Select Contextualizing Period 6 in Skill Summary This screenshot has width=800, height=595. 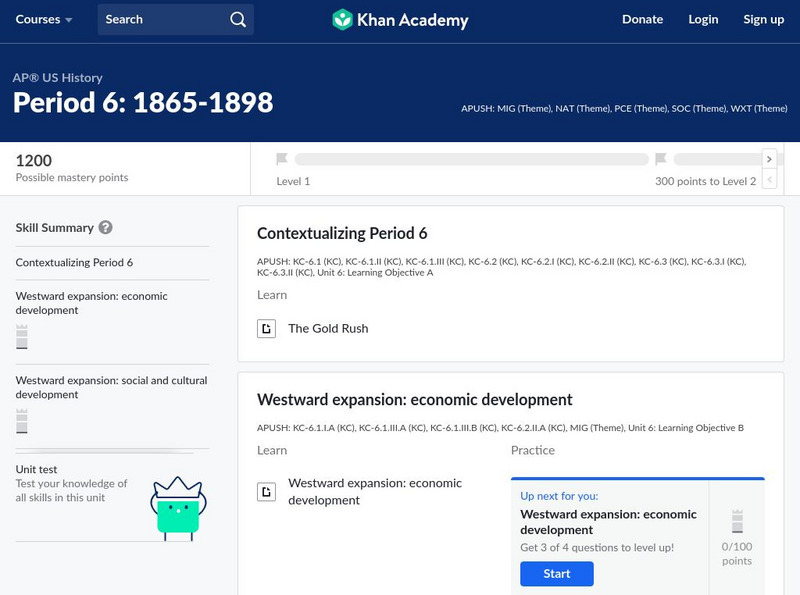(74, 262)
